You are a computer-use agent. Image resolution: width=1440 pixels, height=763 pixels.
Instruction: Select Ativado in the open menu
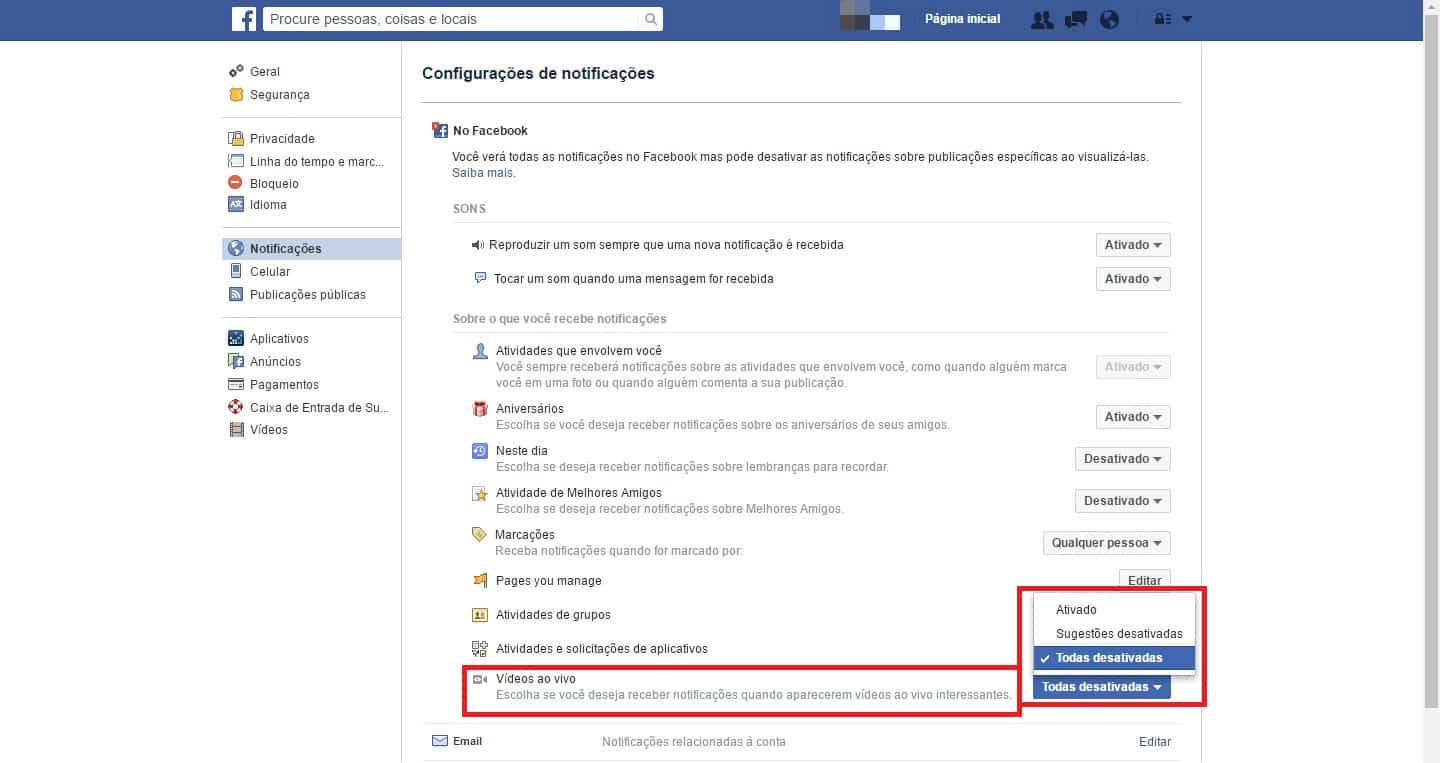click(x=1114, y=610)
